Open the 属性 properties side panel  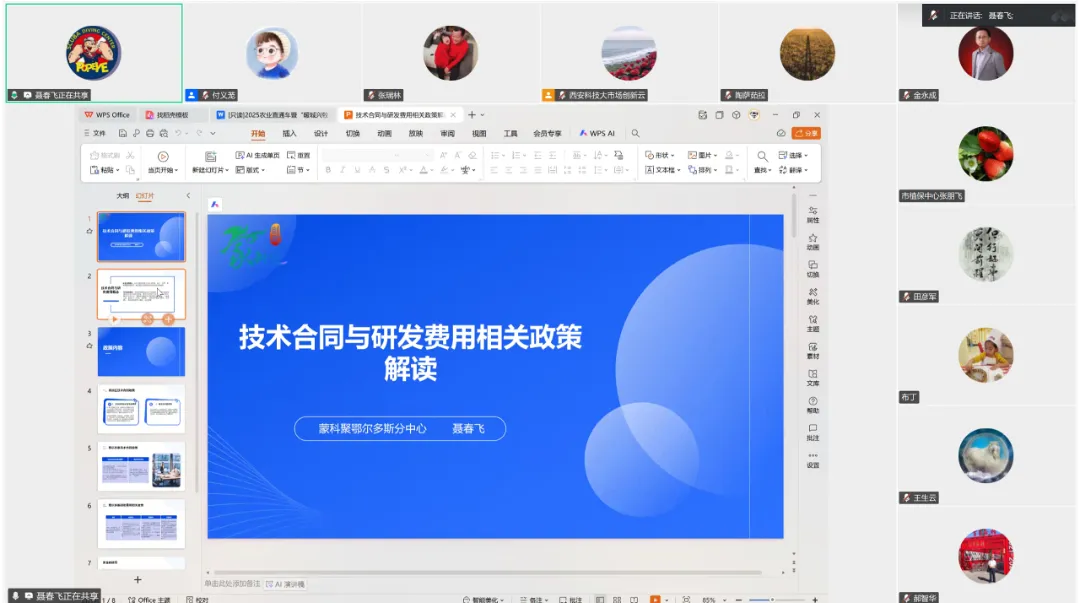click(813, 214)
